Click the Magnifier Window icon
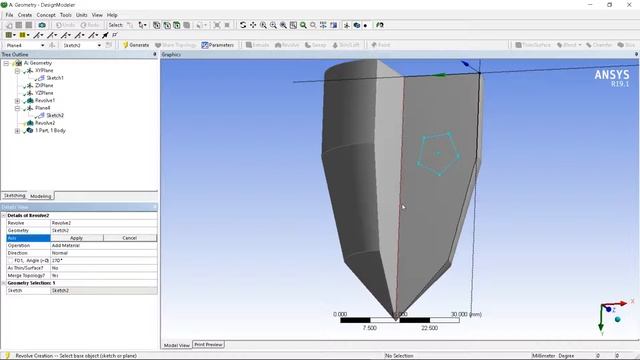The height and width of the screenshot is (360, 640). (x=293, y=25)
